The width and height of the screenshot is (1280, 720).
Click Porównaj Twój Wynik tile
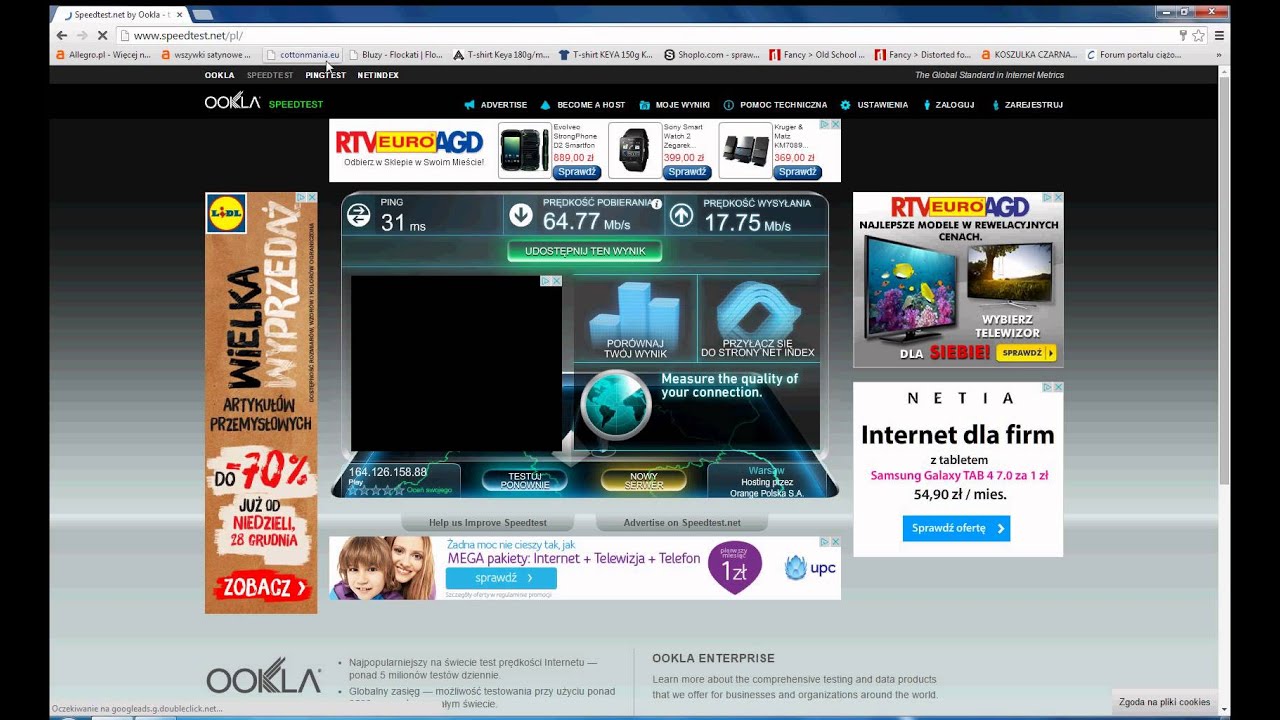(636, 320)
